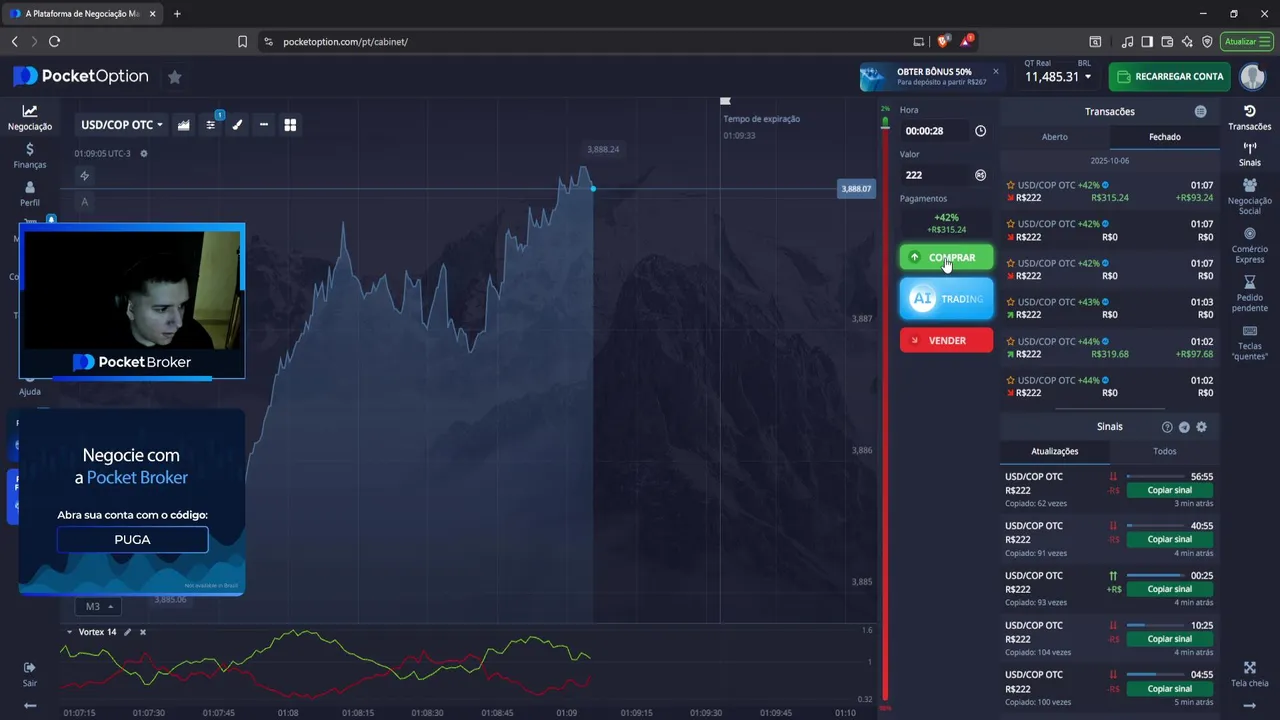1280x720 pixels.
Task: Open the Sinais settings gear
Action: (x=1201, y=427)
